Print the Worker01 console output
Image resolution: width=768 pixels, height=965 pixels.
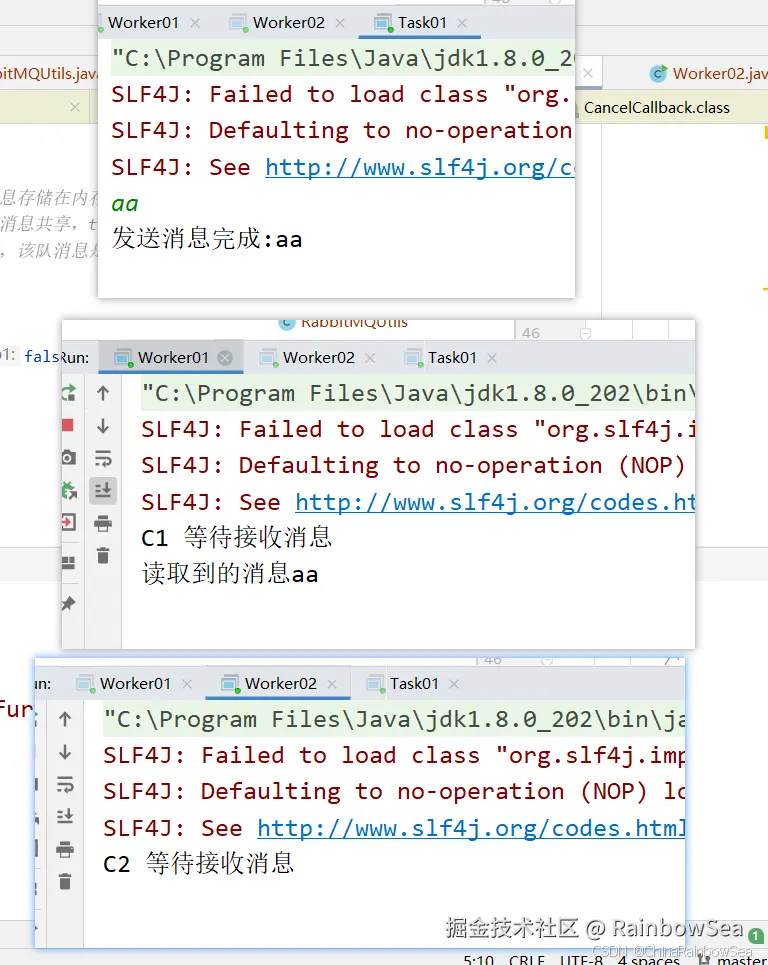pos(103,524)
